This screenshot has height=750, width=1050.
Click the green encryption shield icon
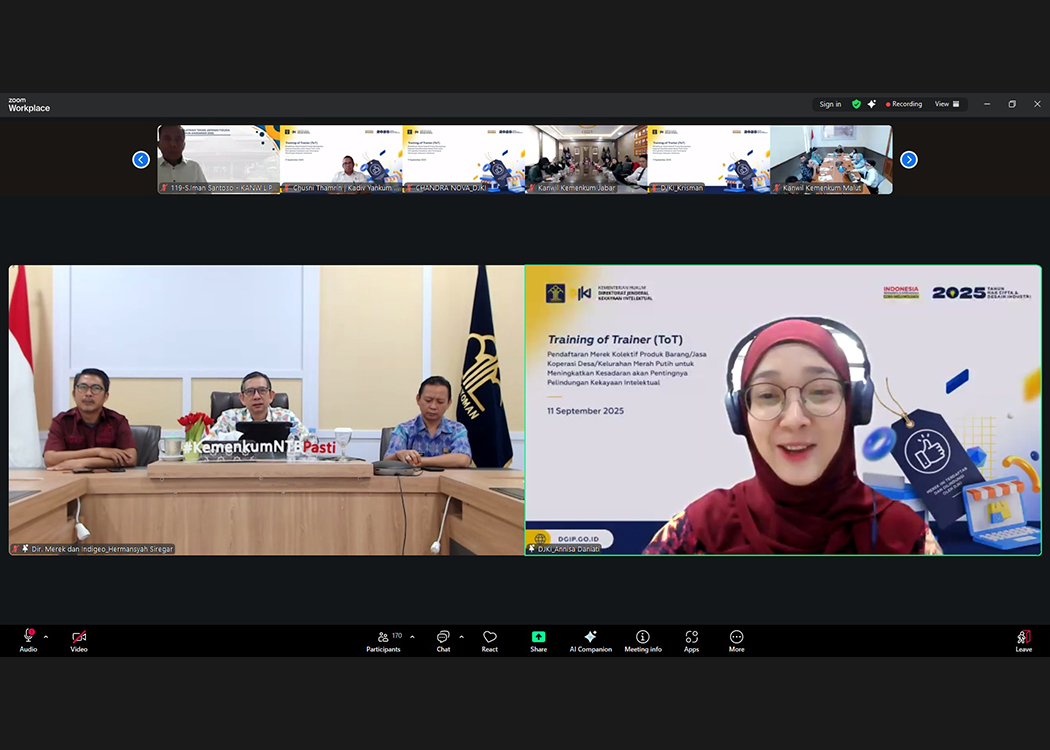pyautogui.click(x=856, y=104)
